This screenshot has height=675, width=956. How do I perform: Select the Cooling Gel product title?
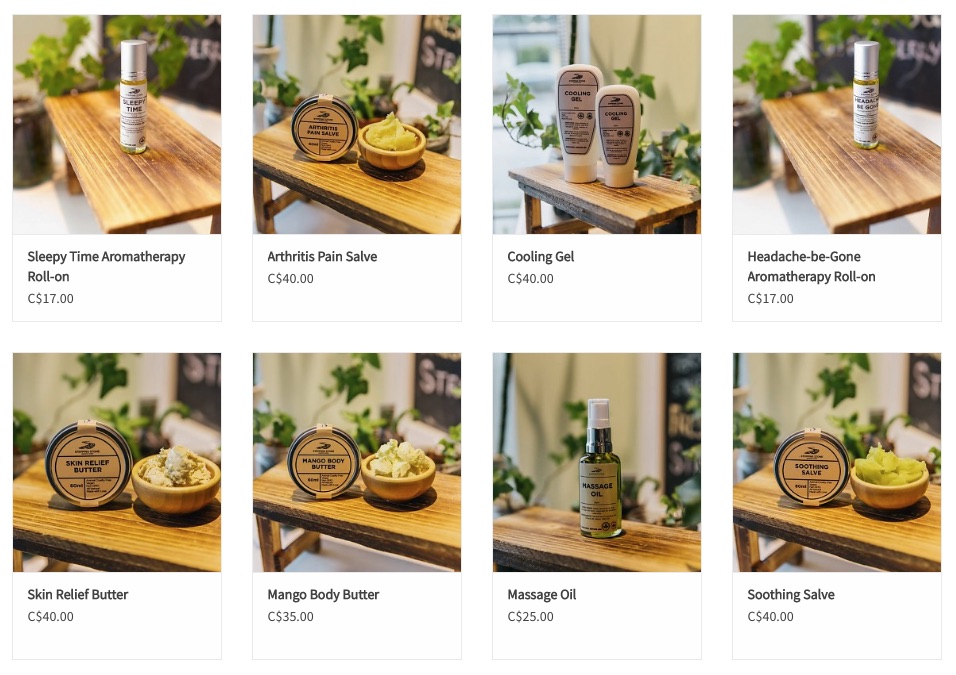[540, 257]
